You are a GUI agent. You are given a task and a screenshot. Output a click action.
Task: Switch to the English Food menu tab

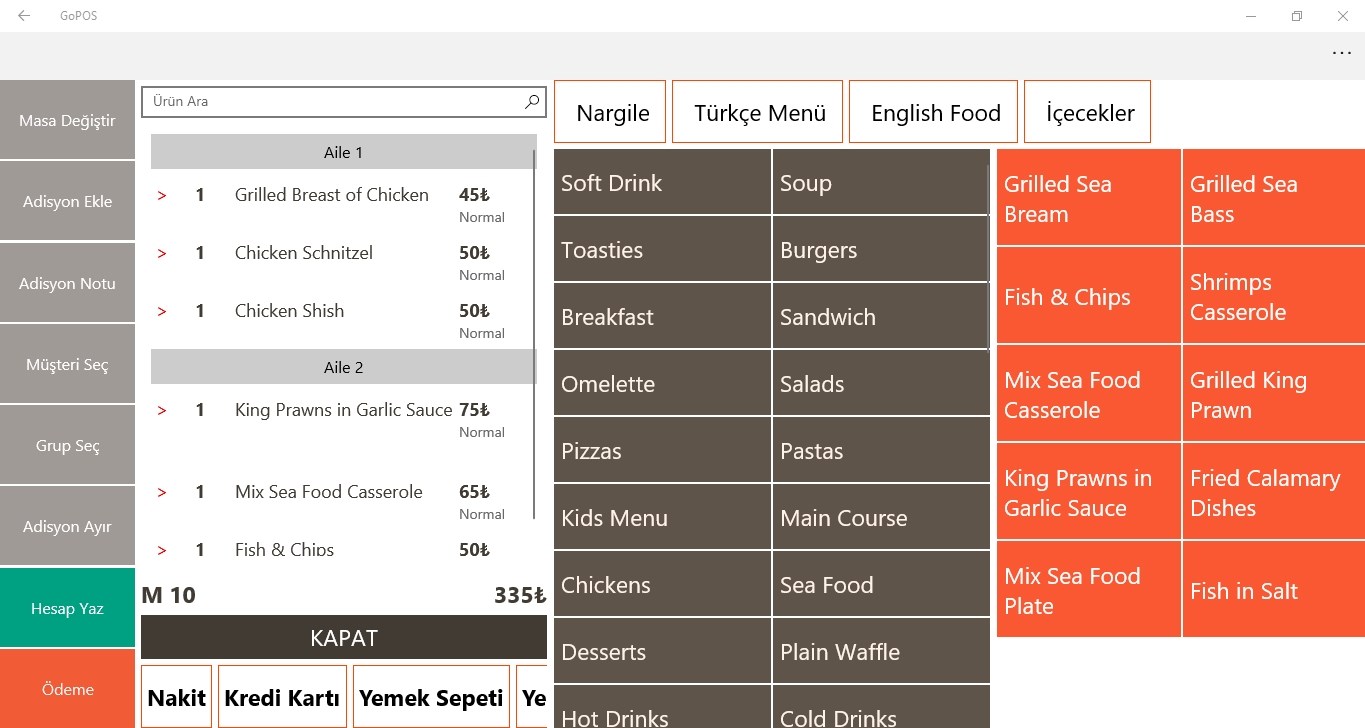coord(933,112)
